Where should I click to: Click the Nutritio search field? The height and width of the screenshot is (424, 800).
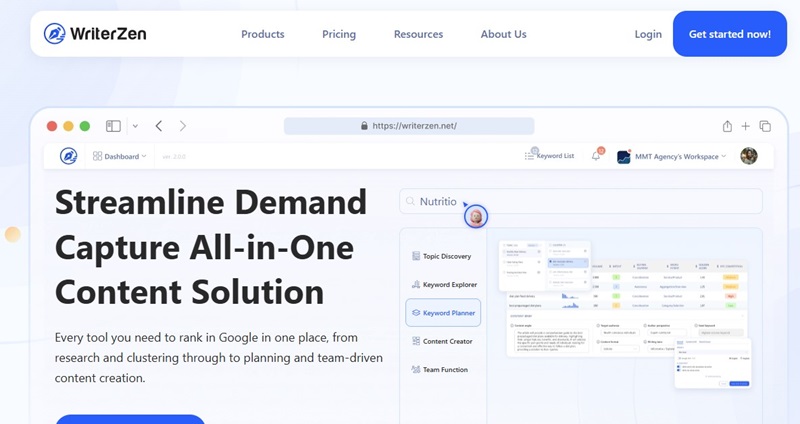tap(580, 201)
